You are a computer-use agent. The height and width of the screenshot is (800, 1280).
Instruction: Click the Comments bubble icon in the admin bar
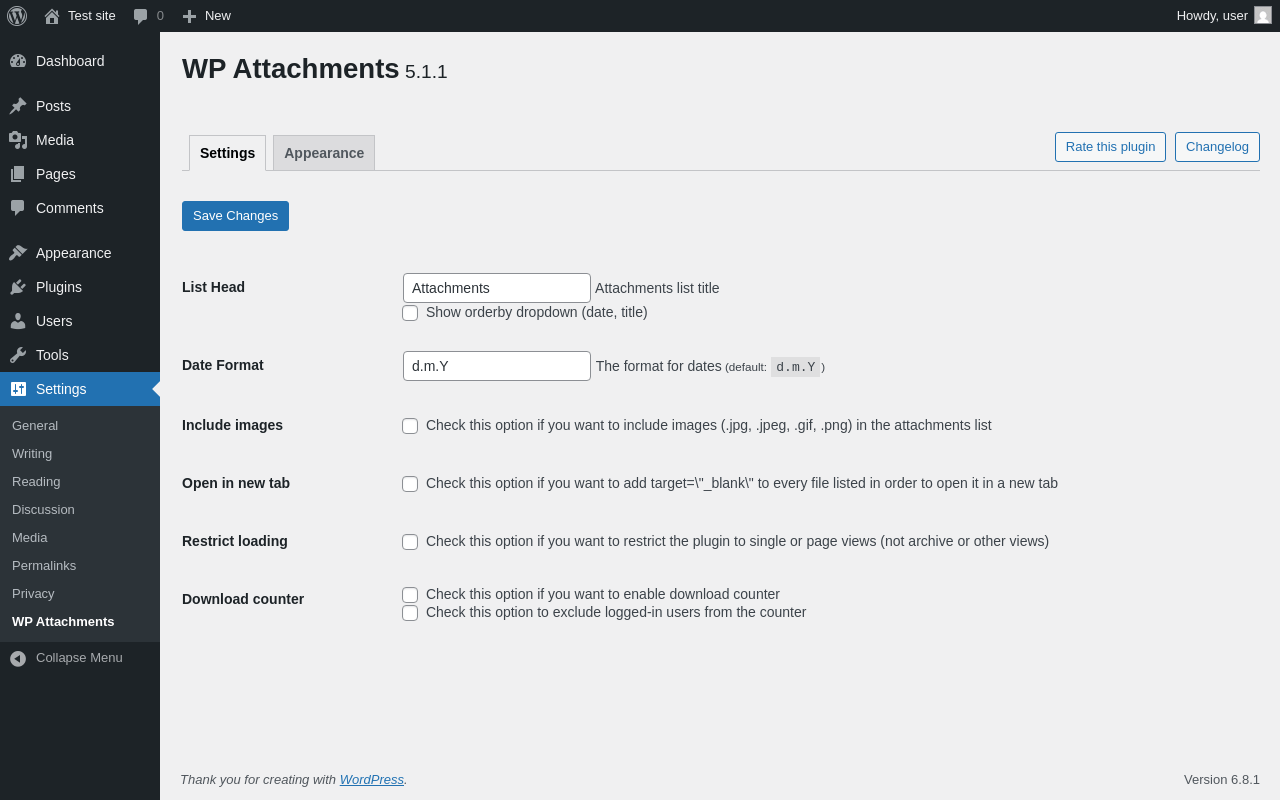140,16
